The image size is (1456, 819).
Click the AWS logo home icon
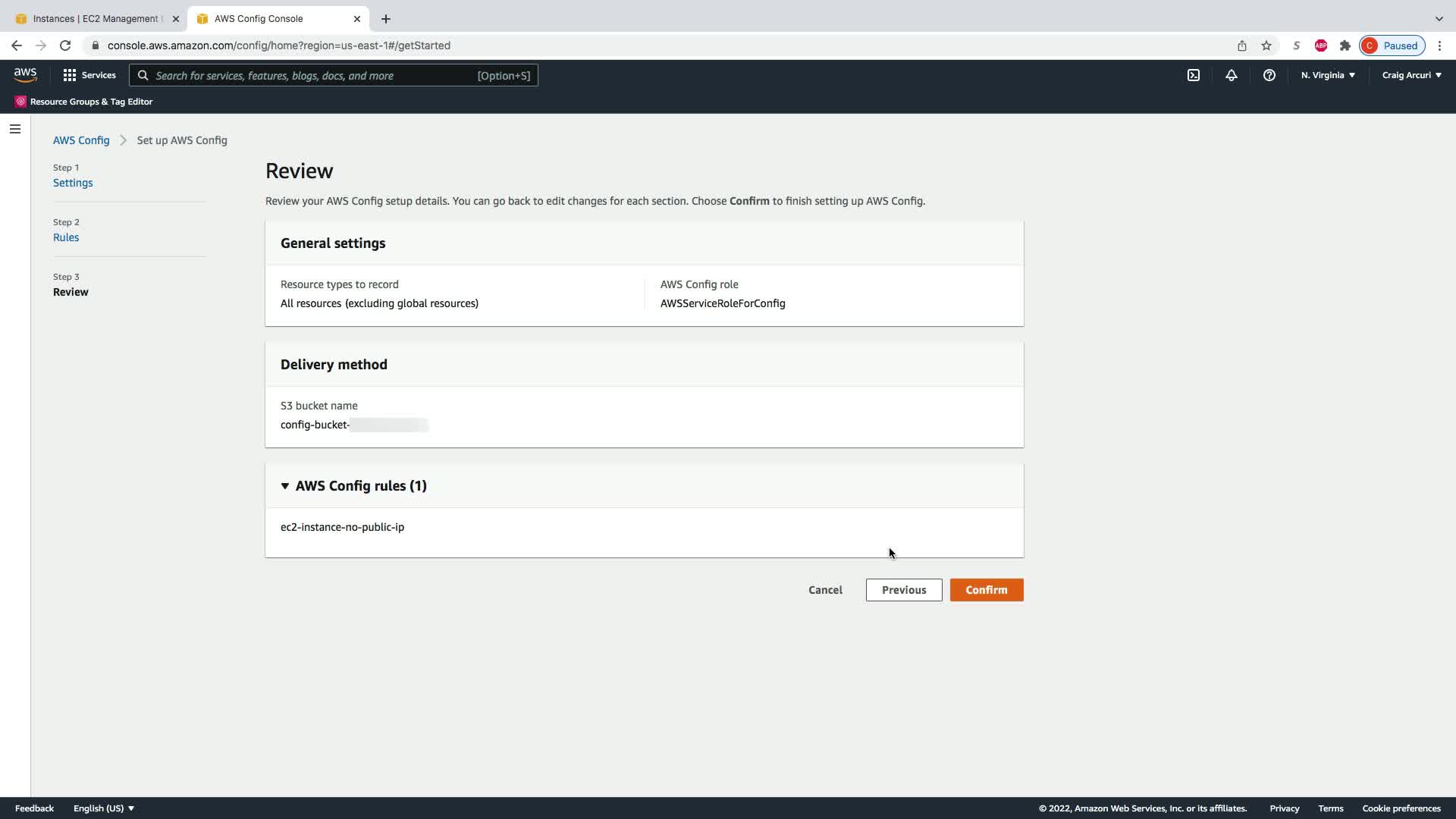click(x=25, y=74)
